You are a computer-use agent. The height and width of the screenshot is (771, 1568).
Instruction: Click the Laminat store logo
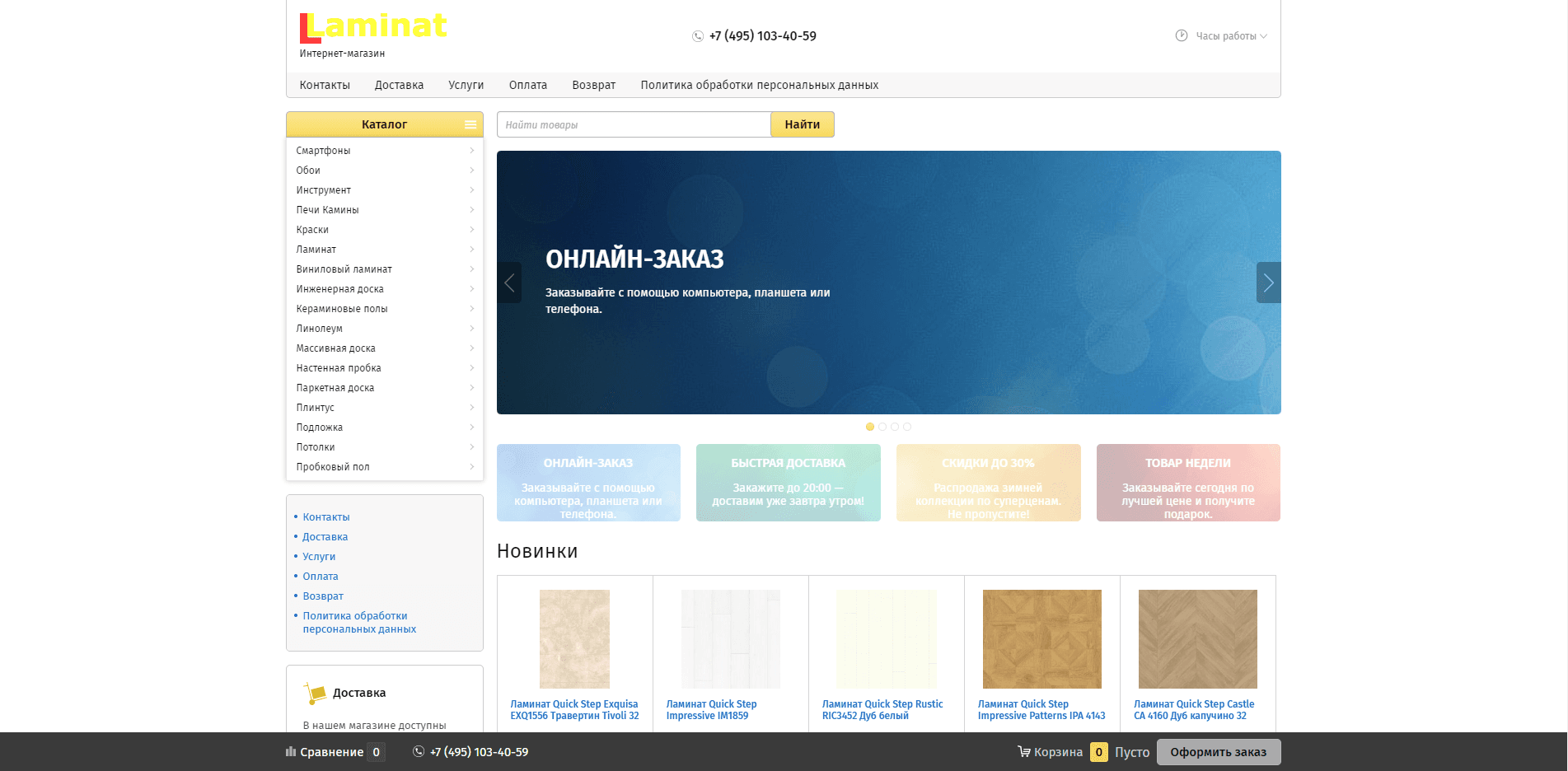click(372, 29)
